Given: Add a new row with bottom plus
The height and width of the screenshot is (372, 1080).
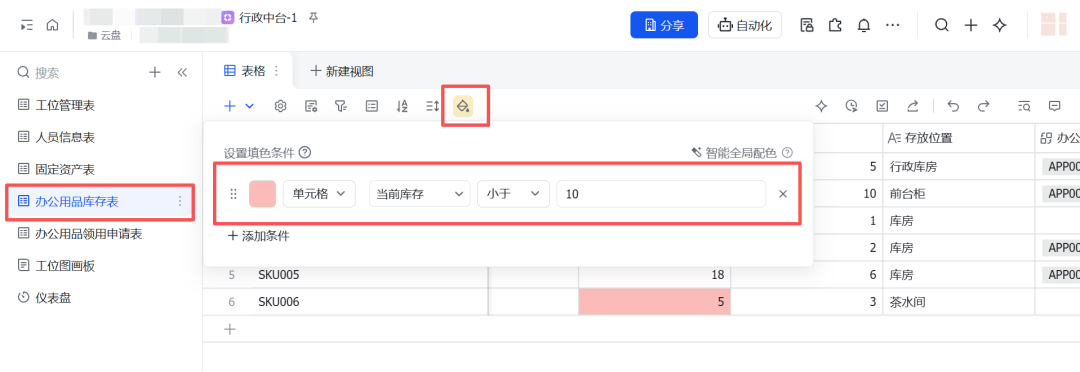Looking at the screenshot, I should click(x=230, y=329).
